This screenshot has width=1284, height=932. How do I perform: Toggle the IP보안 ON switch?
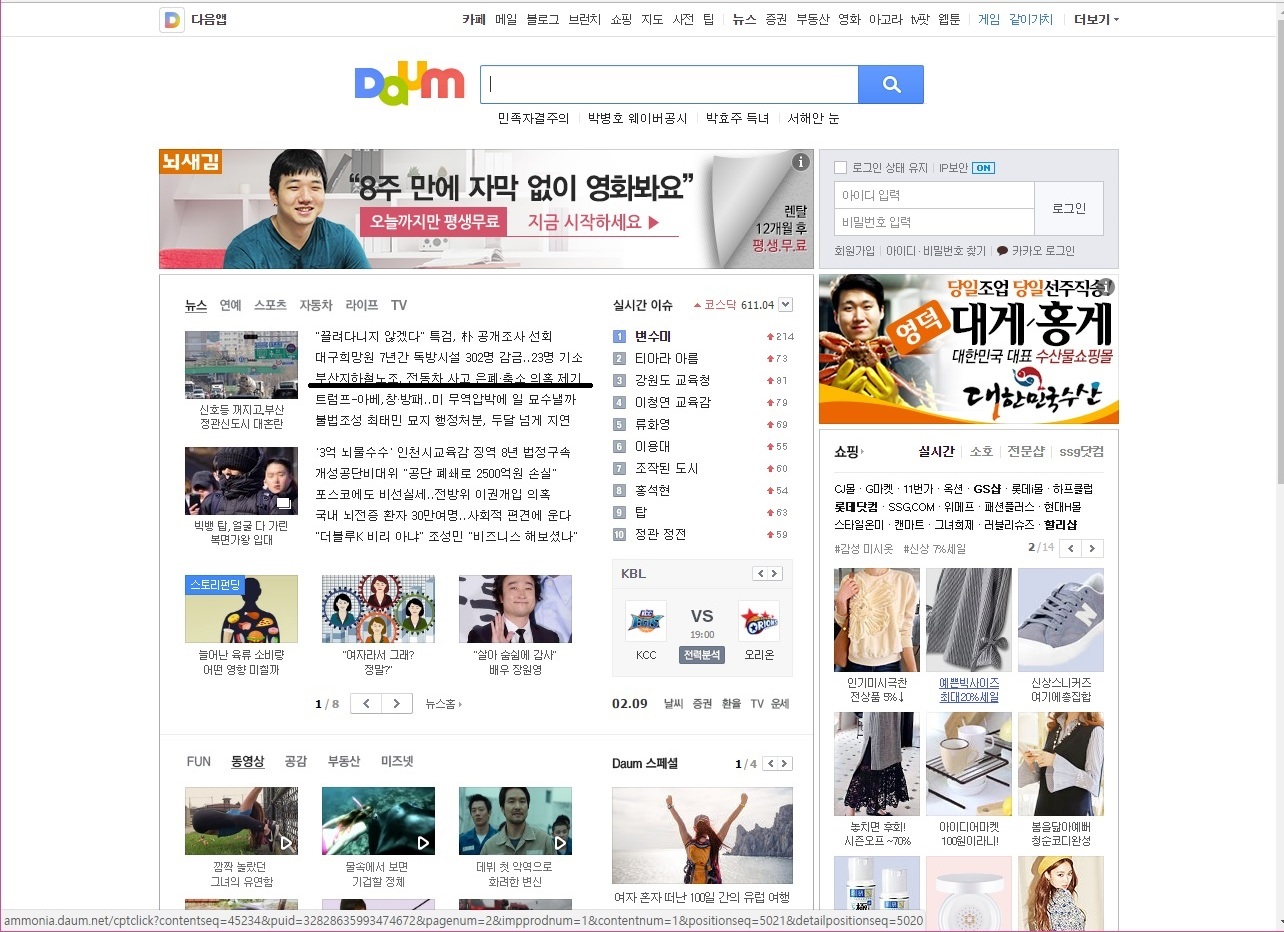pos(983,168)
